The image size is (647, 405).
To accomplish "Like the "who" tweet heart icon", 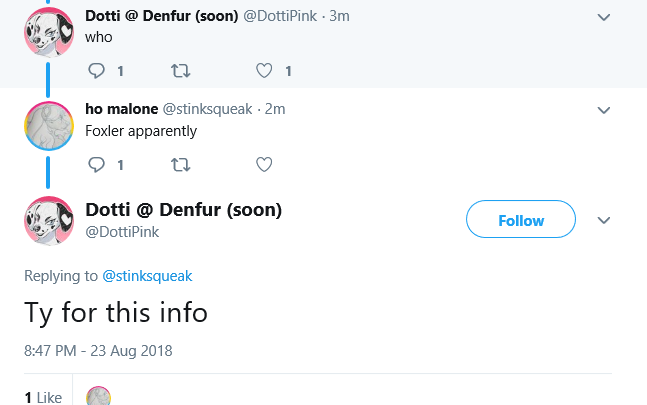I will coord(264,71).
